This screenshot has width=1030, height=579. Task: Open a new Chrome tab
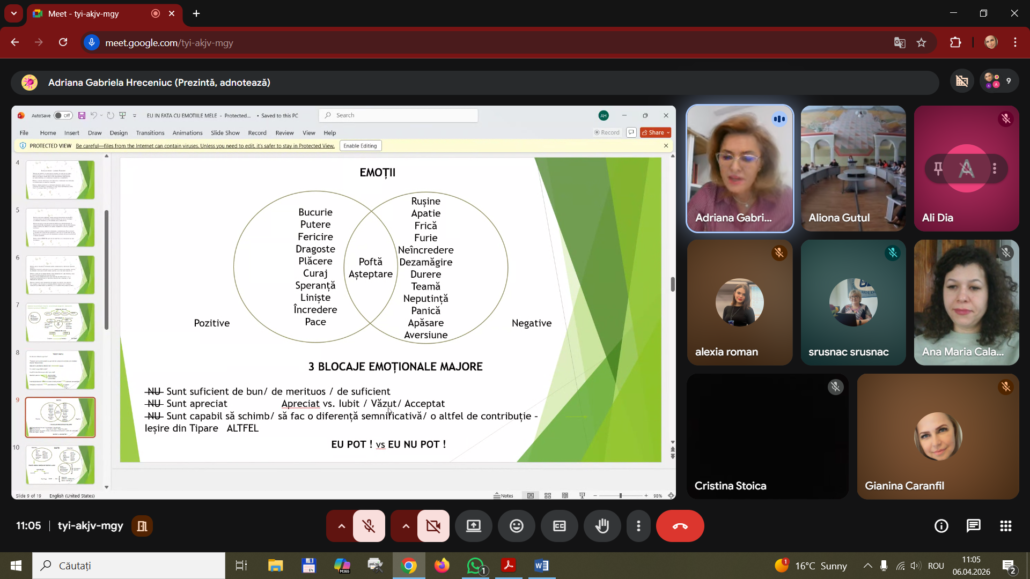coord(196,13)
